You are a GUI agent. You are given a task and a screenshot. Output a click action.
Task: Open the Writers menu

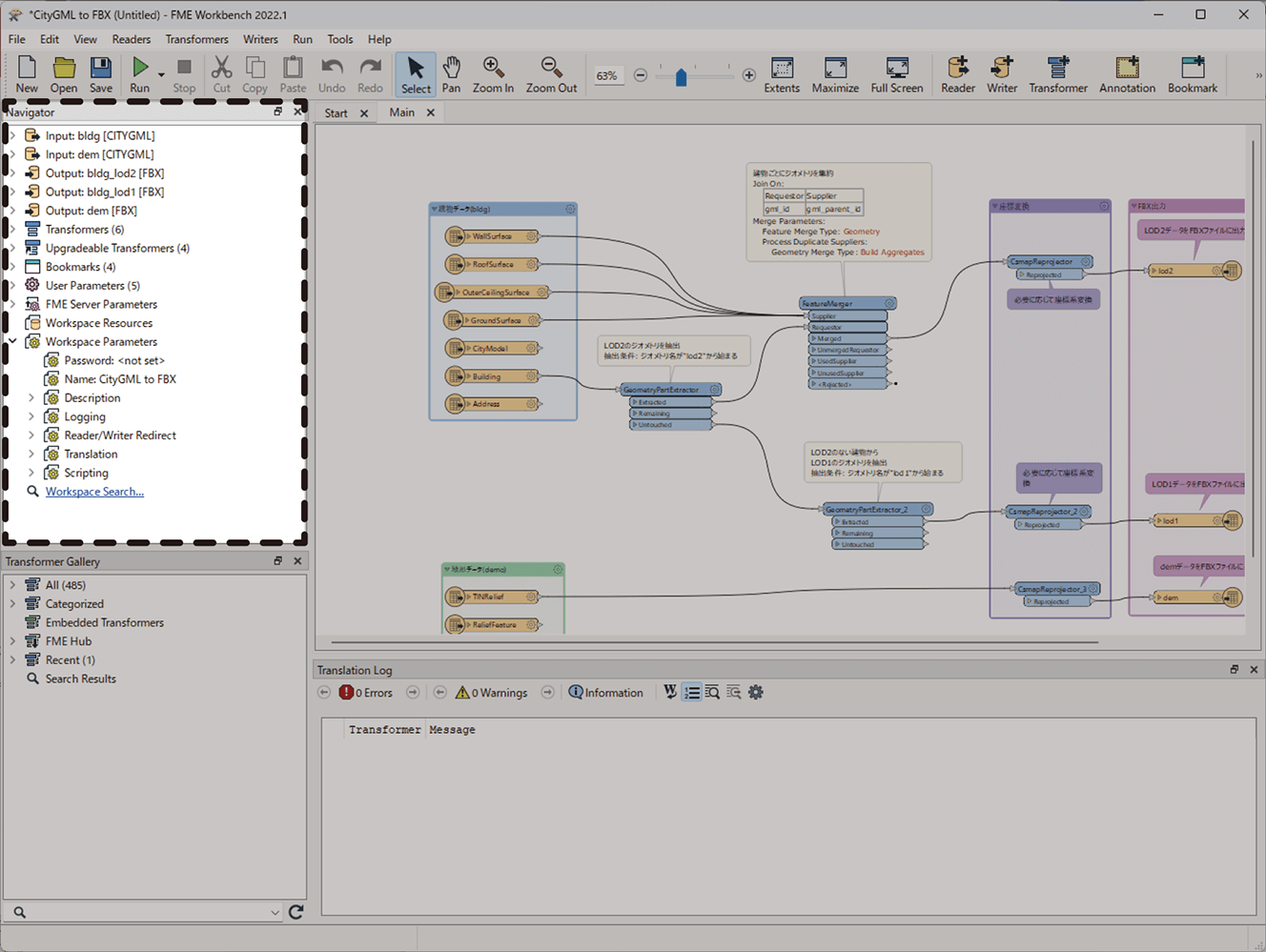coord(260,39)
